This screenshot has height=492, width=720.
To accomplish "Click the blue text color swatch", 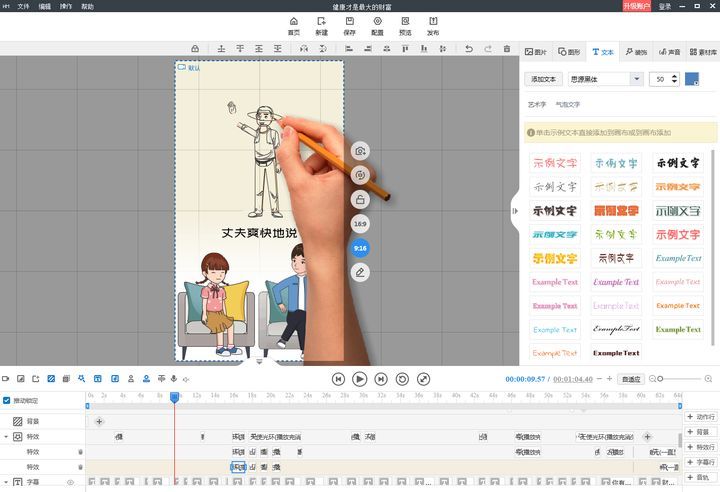I will click(x=692, y=79).
